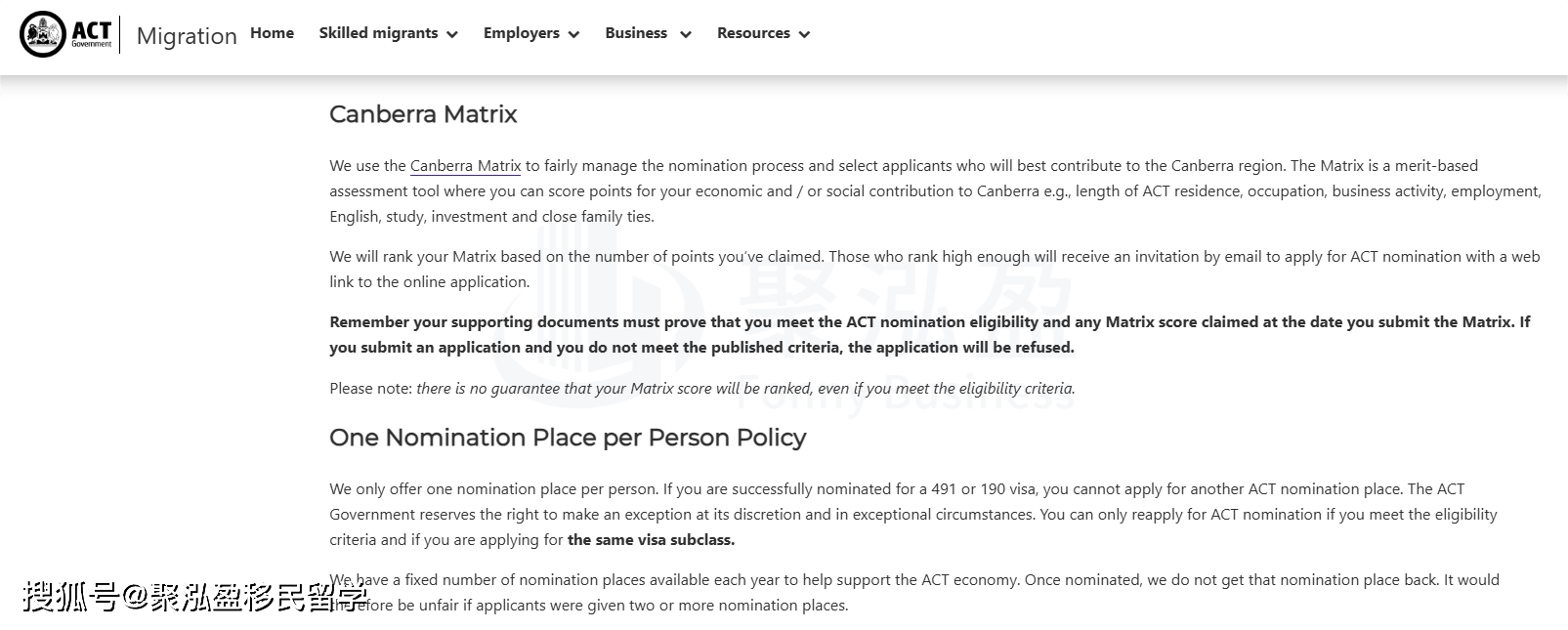Screen dimensions: 1568x630
Task: Select the Business menu label
Action: click(x=636, y=33)
